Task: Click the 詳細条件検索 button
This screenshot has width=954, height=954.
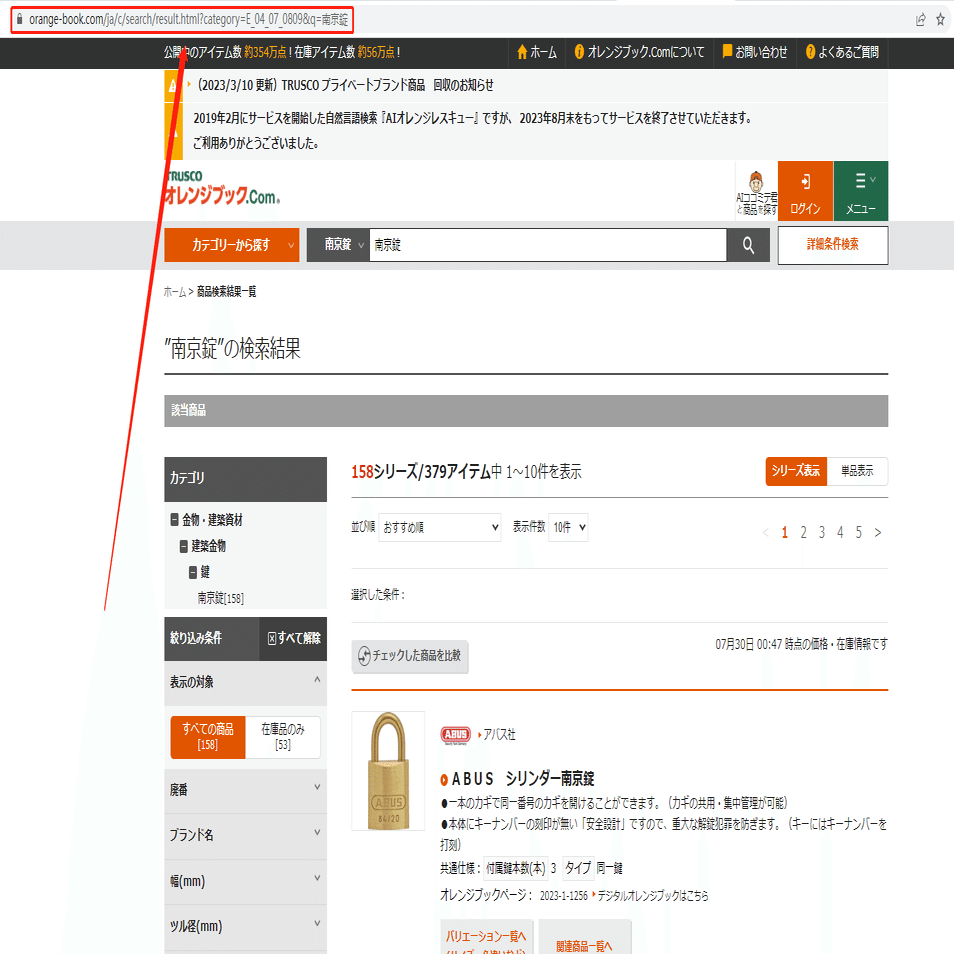Action: (833, 245)
